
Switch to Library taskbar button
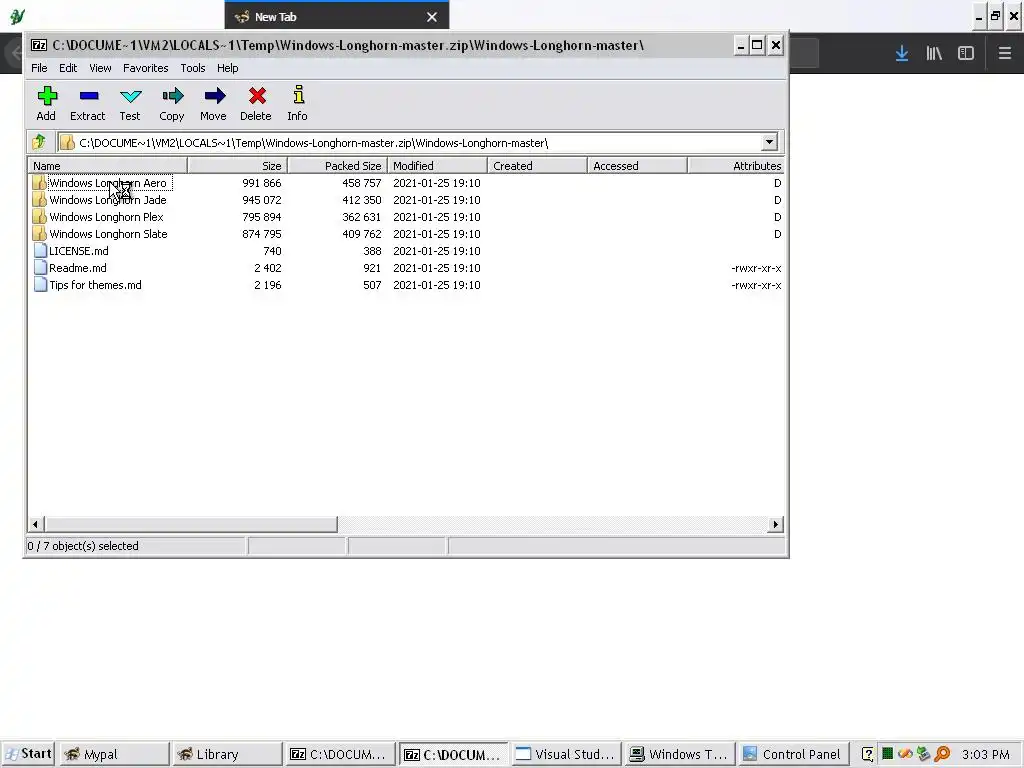(x=227, y=754)
